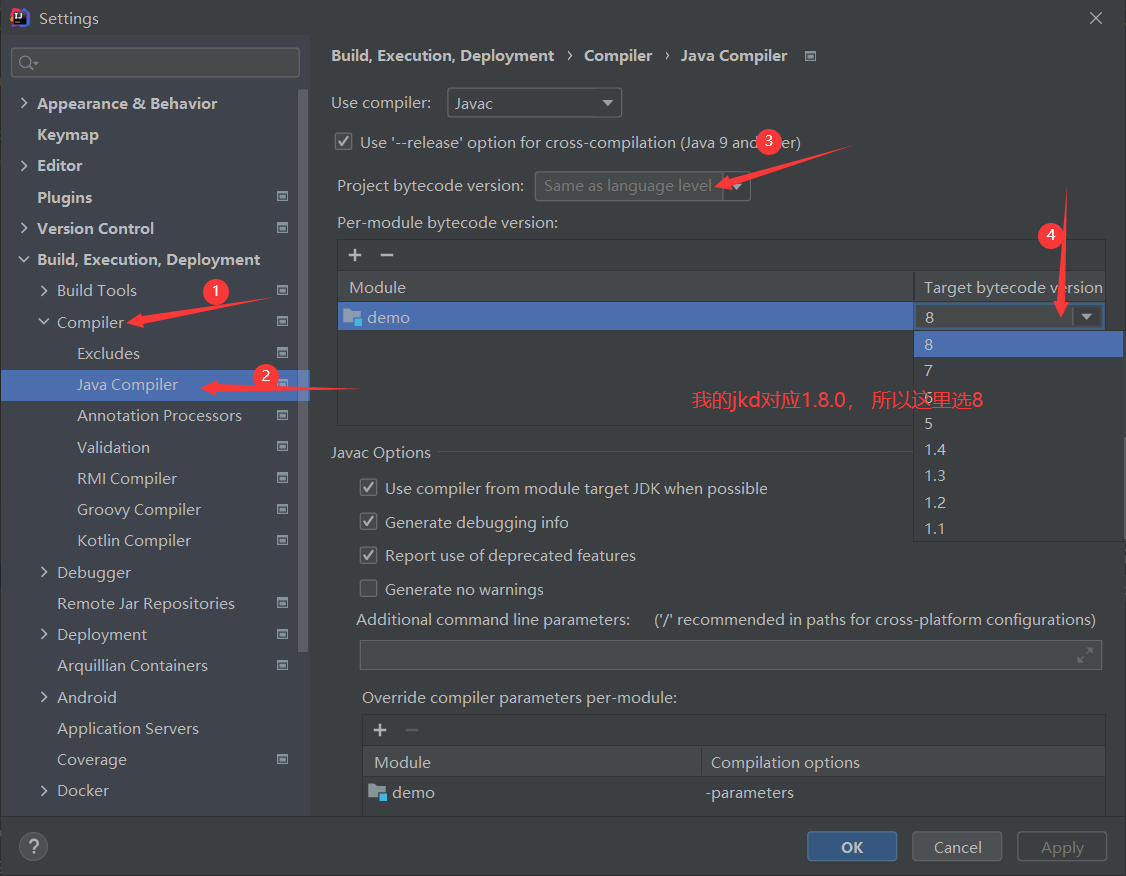The height and width of the screenshot is (876, 1126).
Task: Click the Apply button
Action: click(x=1062, y=847)
